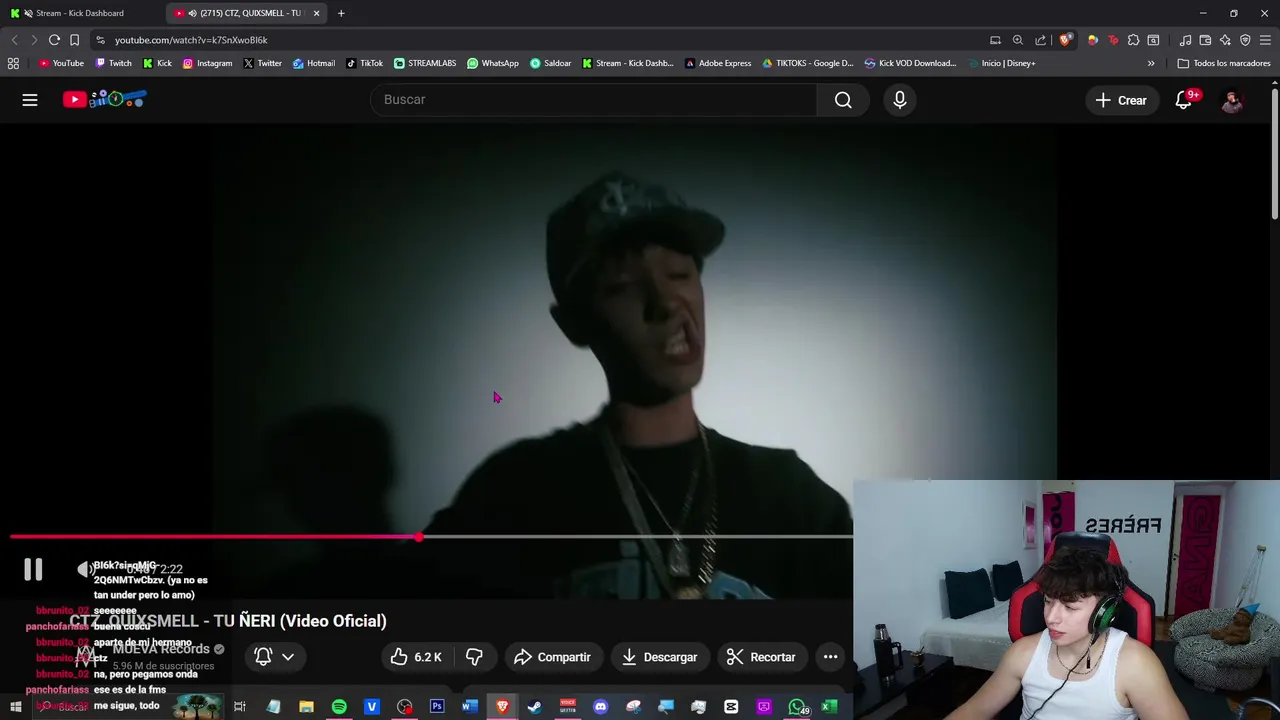Reload the page
The width and height of the screenshot is (1280, 720).
54,40
